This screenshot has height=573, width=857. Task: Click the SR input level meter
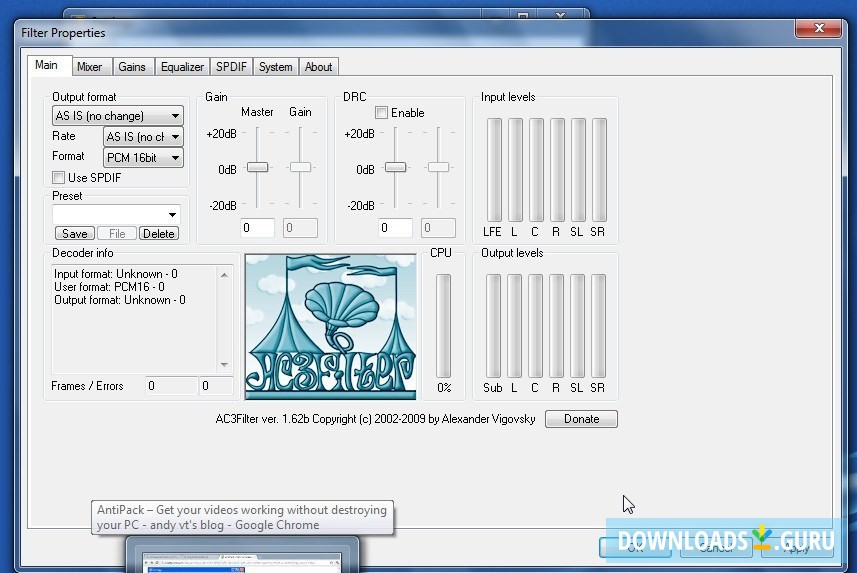click(599, 170)
